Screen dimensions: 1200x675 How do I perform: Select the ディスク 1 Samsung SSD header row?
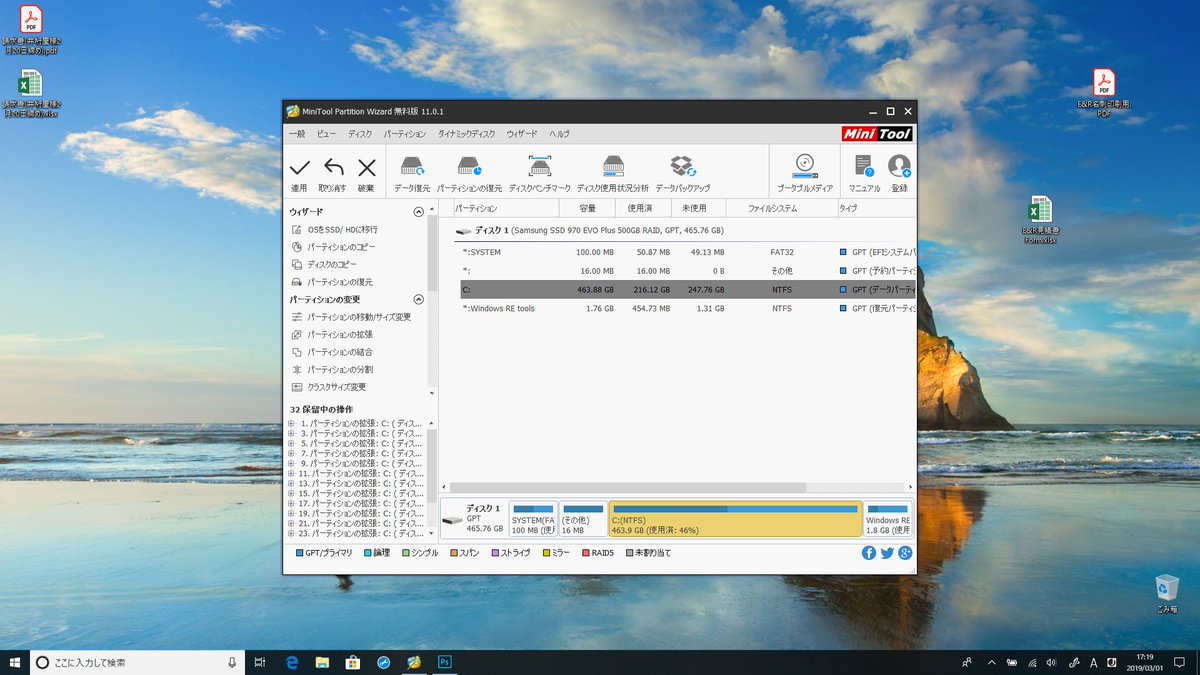pyautogui.click(x=686, y=230)
